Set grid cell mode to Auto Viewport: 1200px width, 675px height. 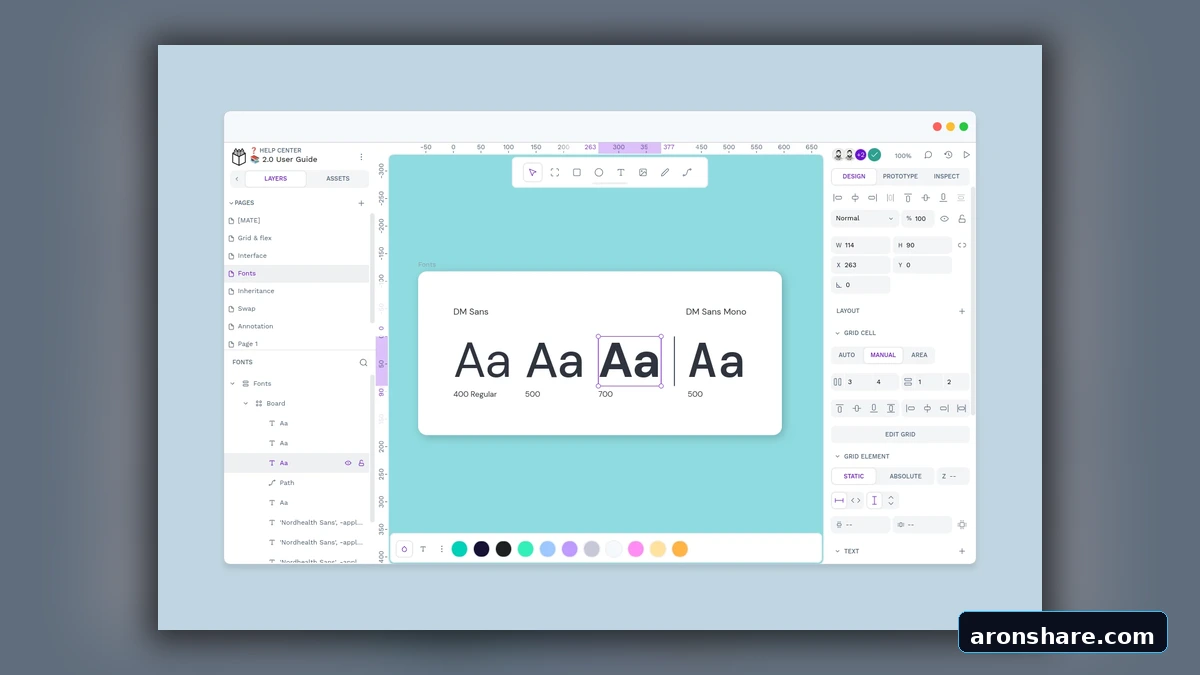847,355
